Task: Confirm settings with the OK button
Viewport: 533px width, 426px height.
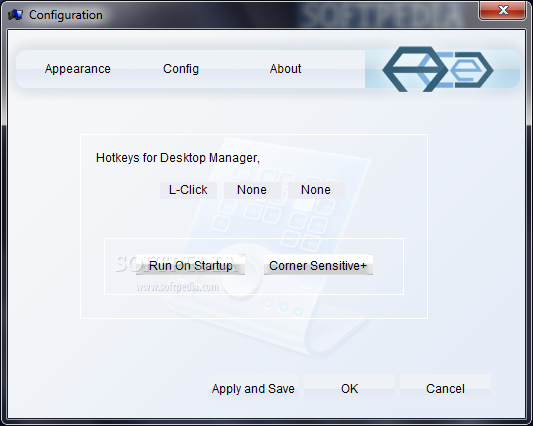Action: click(x=349, y=389)
